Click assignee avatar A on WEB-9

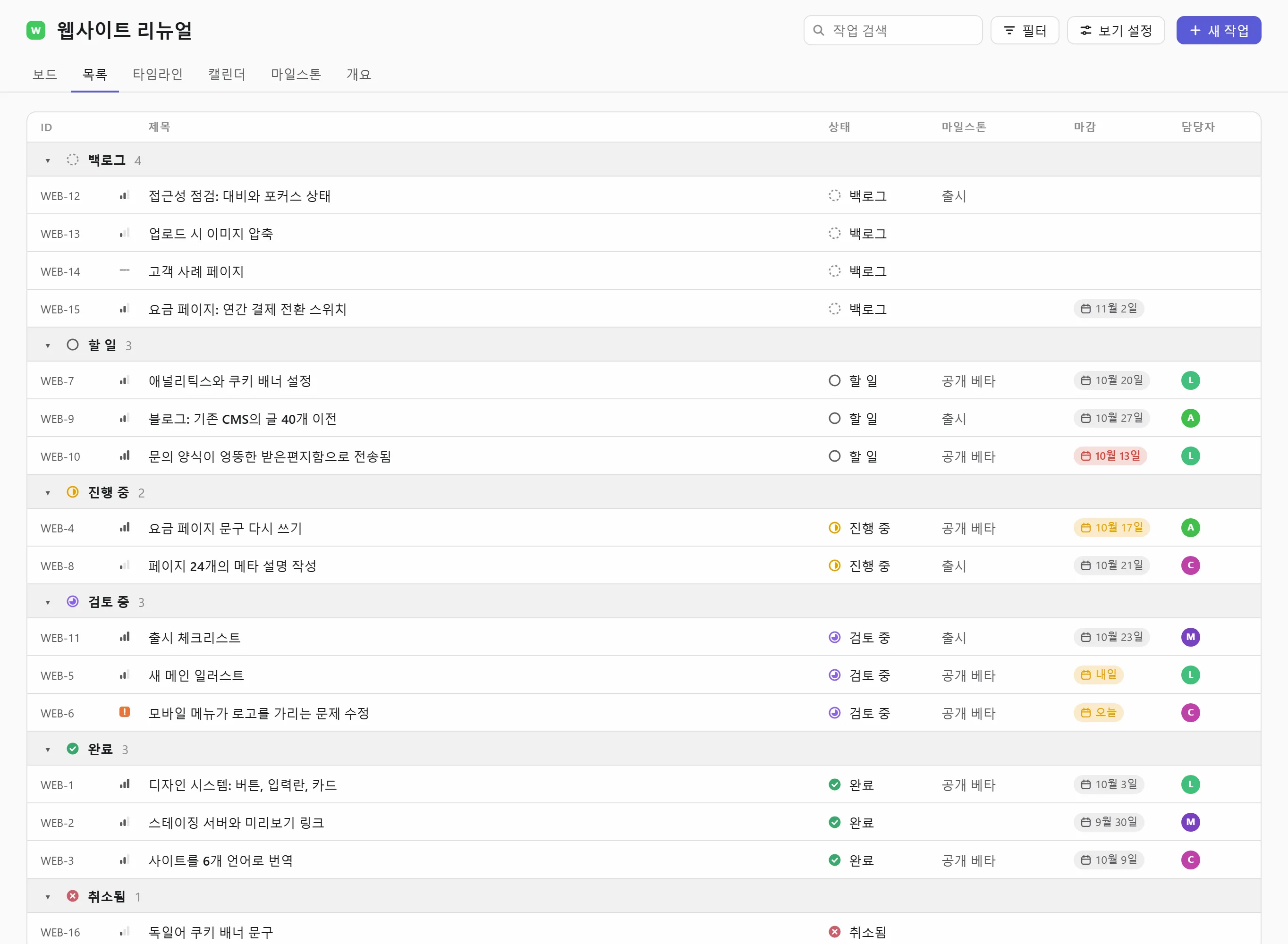(x=1190, y=418)
